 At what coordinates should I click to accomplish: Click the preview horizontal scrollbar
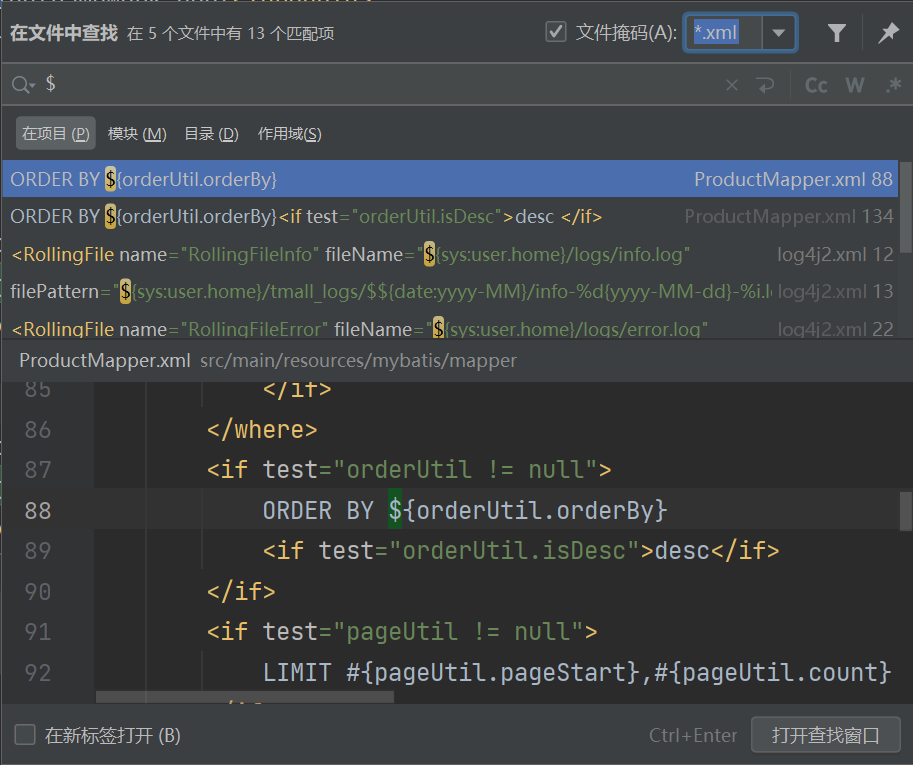pyautogui.click(x=245, y=697)
